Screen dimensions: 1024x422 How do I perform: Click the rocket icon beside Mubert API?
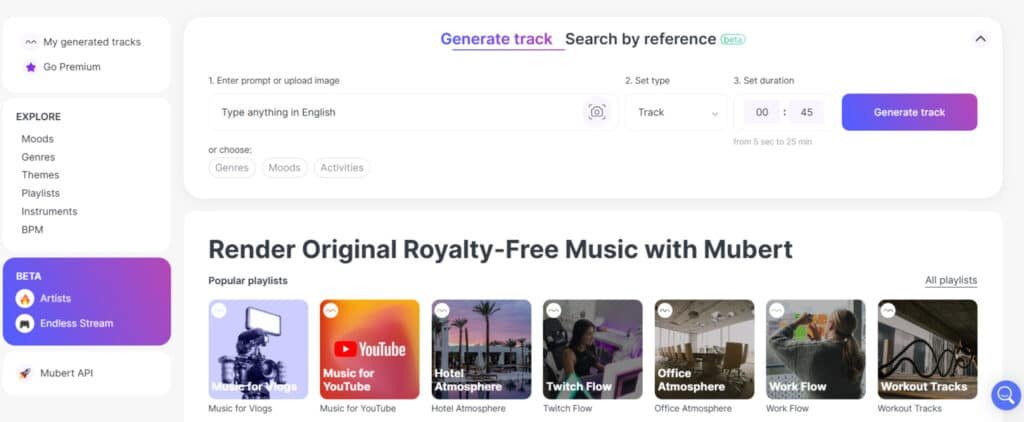pyautogui.click(x=25, y=373)
